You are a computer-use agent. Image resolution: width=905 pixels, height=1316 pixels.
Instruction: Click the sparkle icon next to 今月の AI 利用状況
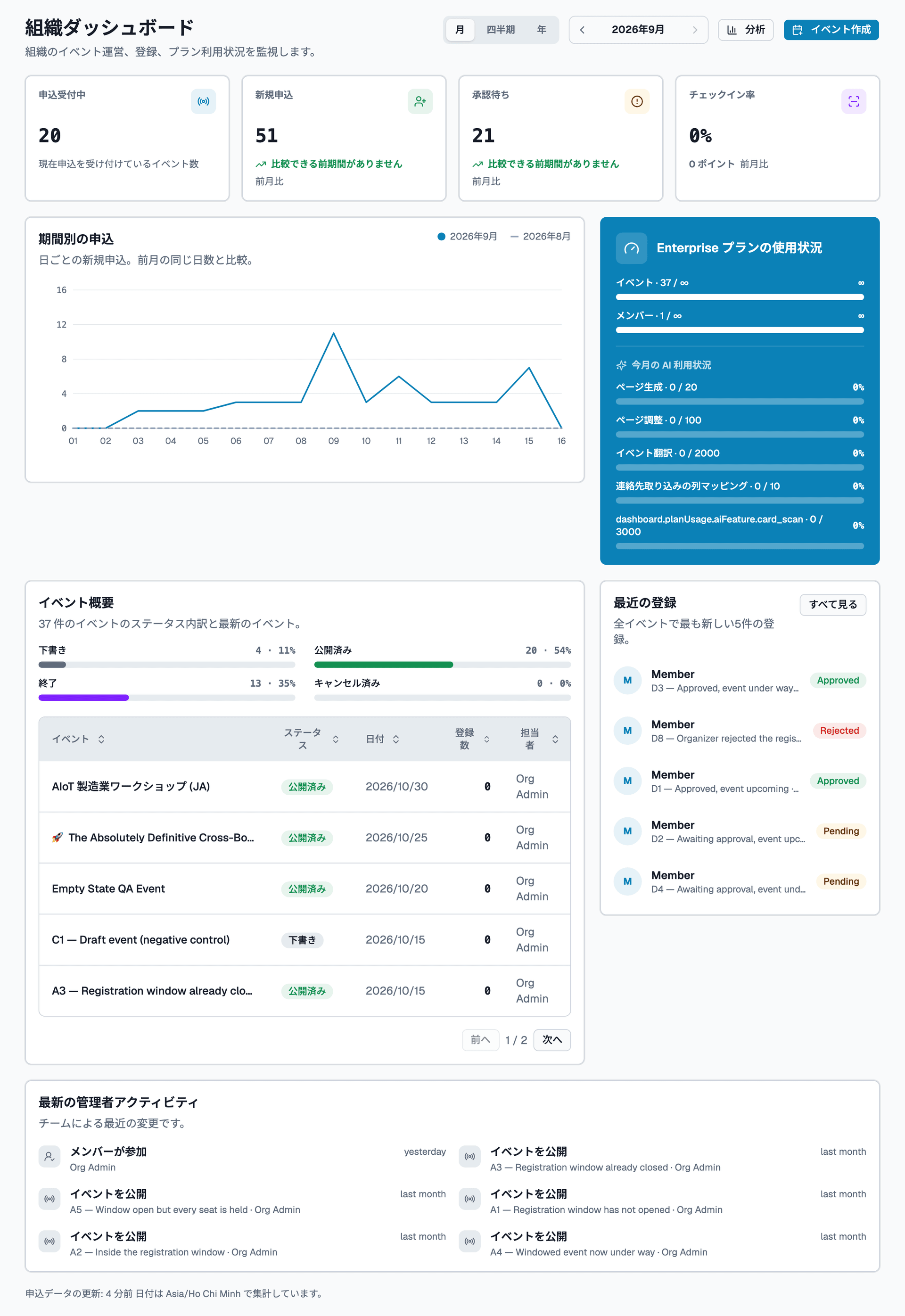(621, 365)
